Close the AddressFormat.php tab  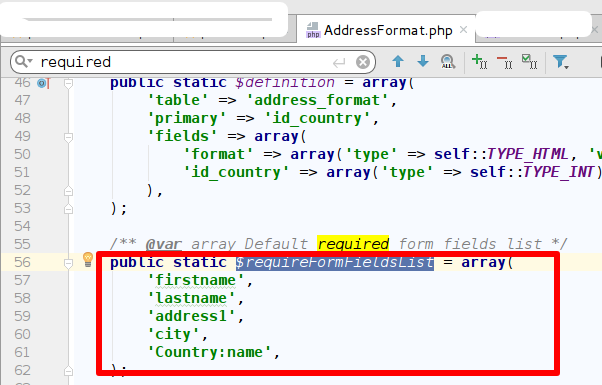pyautogui.click(x=463, y=30)
